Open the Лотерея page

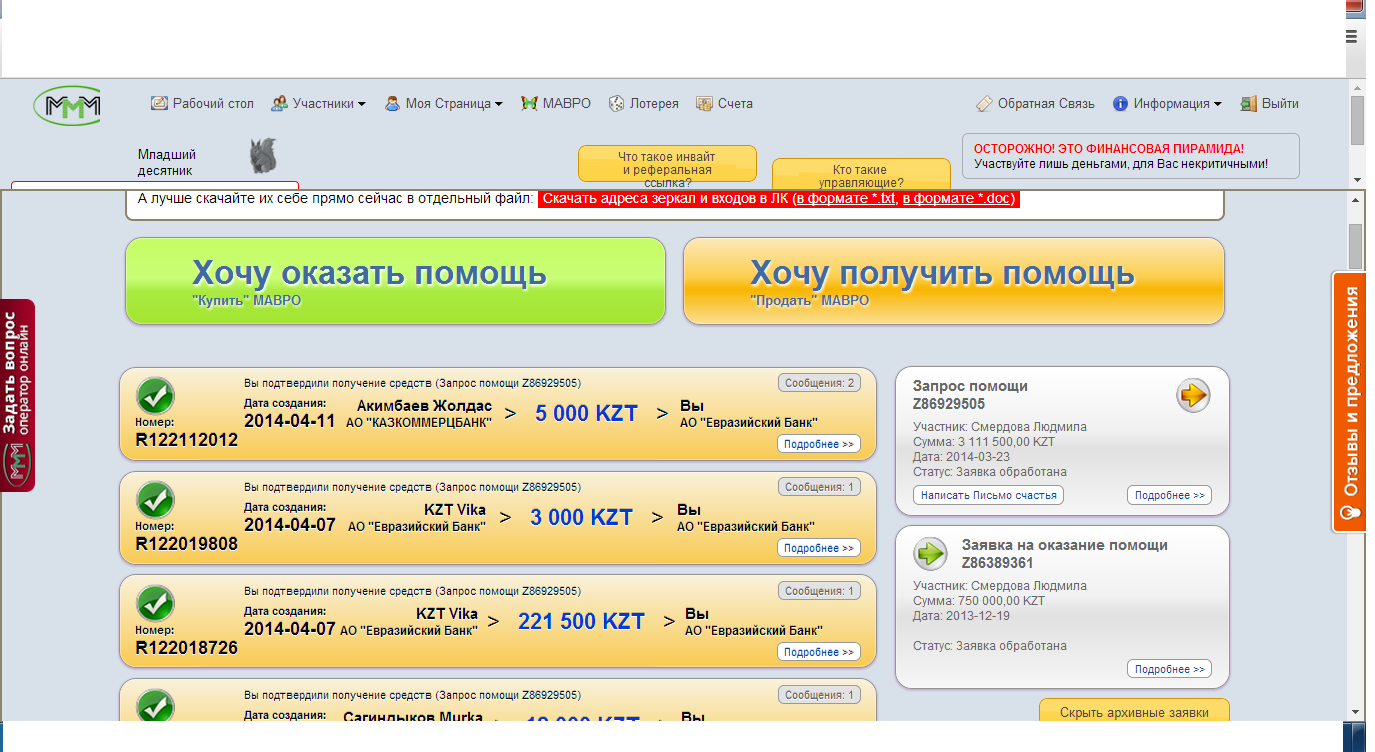pos(644,103)
